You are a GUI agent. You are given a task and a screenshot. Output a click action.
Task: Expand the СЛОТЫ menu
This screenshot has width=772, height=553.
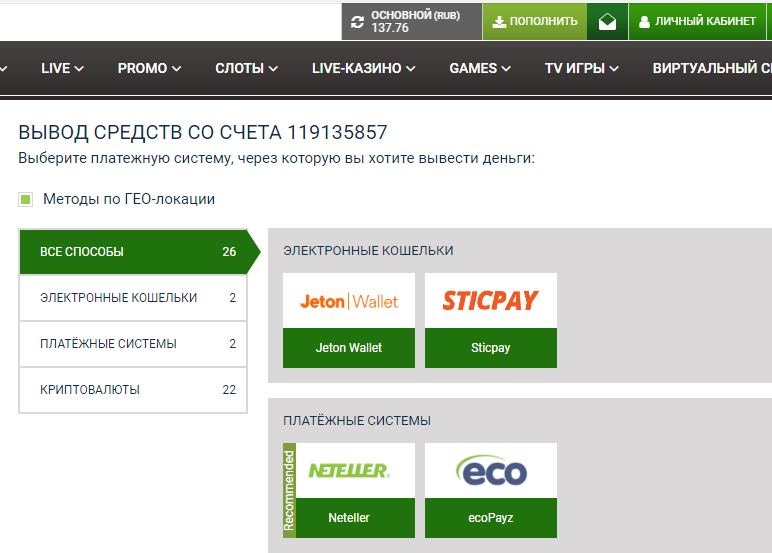point(246,68)
